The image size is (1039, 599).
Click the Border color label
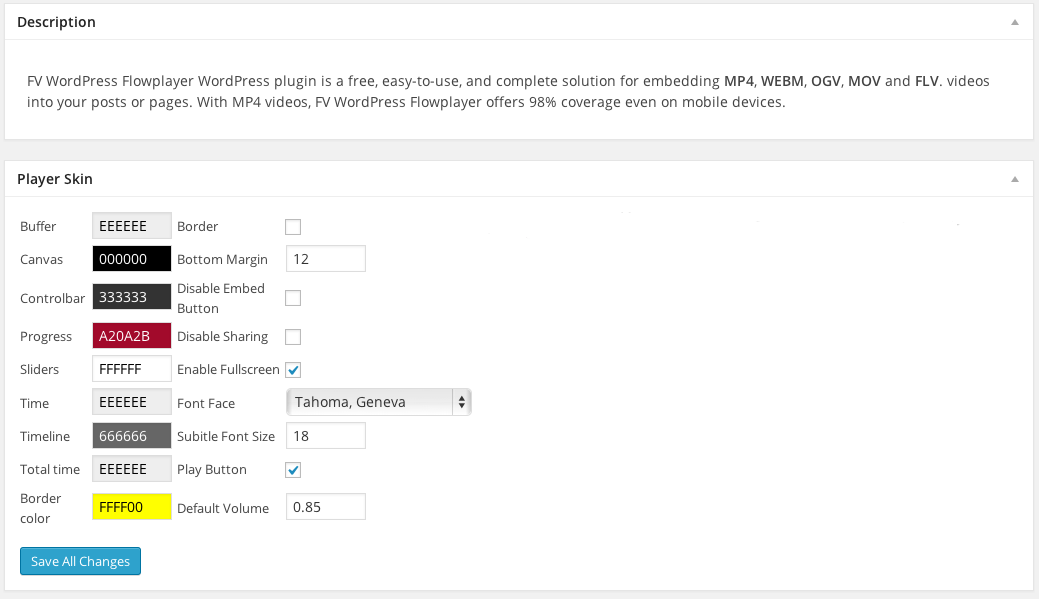pyautogui.click(x=40, y=508)
